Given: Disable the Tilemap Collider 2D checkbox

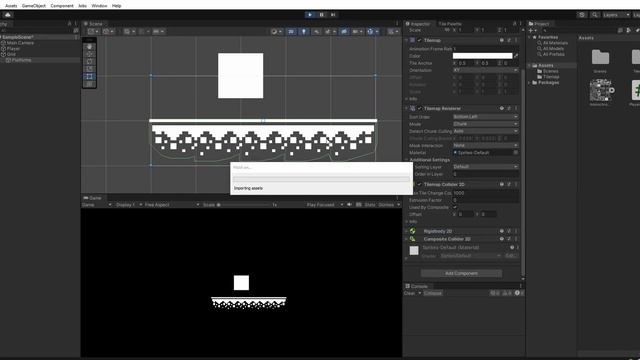Looking at the screenshot, I should 419,184.
